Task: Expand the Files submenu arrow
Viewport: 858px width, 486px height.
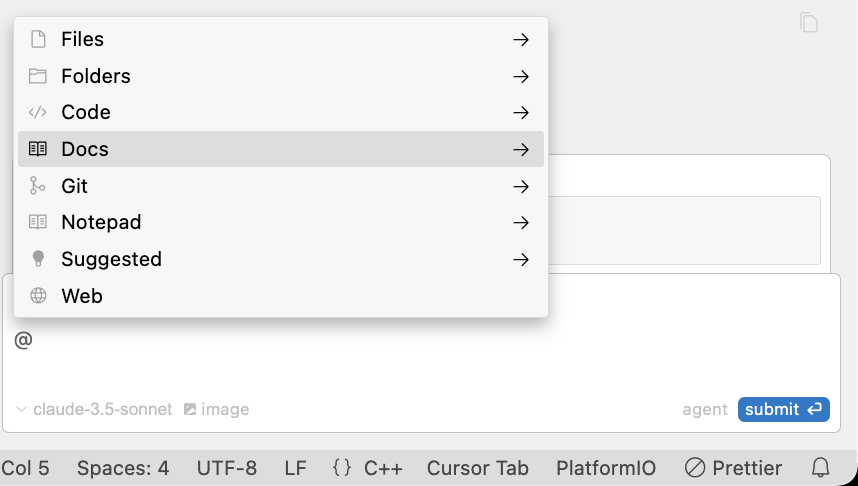Action: (520, 40)
